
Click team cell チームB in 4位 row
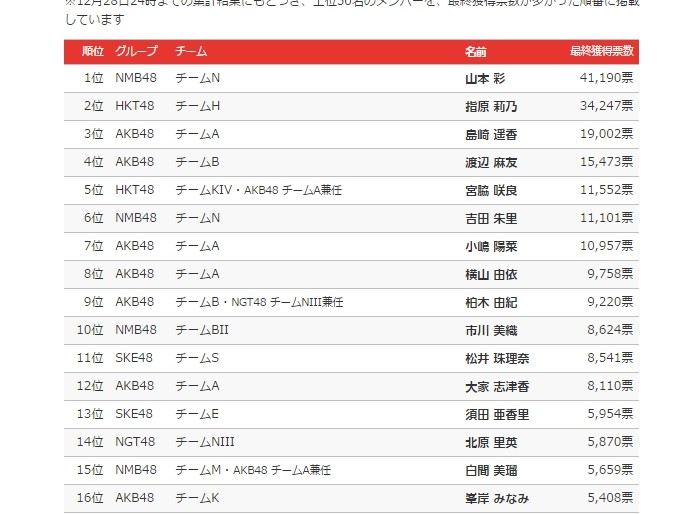197,162
